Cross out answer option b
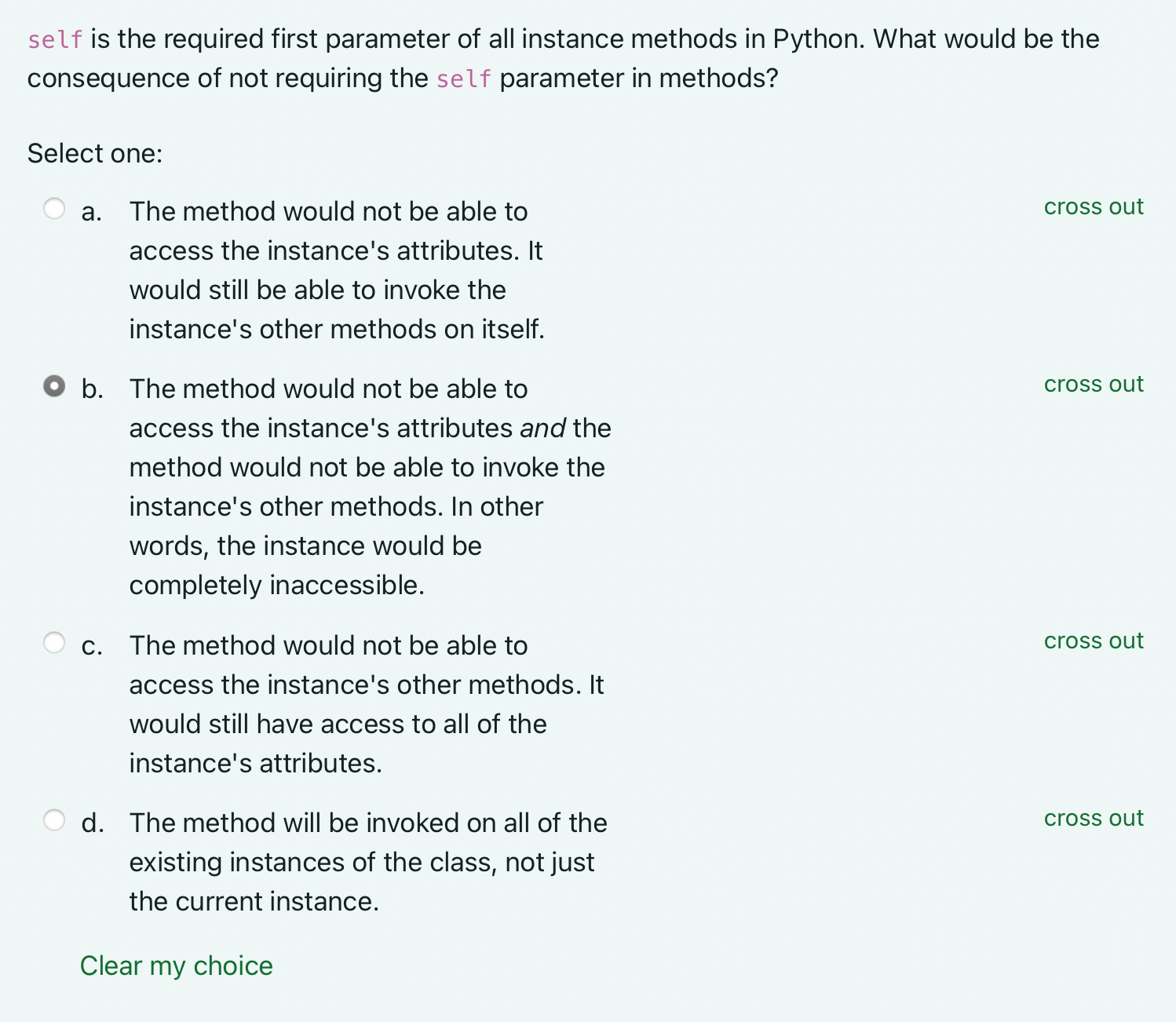Screen dimensions: 1176x1022 point(1093,384)
